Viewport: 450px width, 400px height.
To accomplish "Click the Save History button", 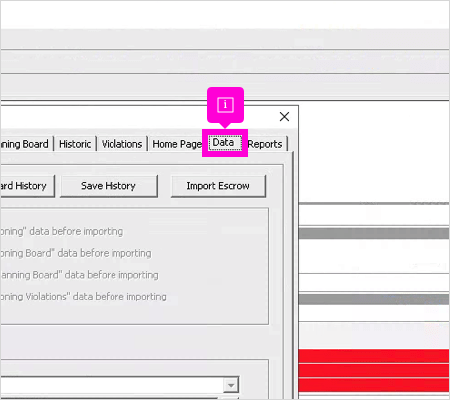I will [109, 186].
